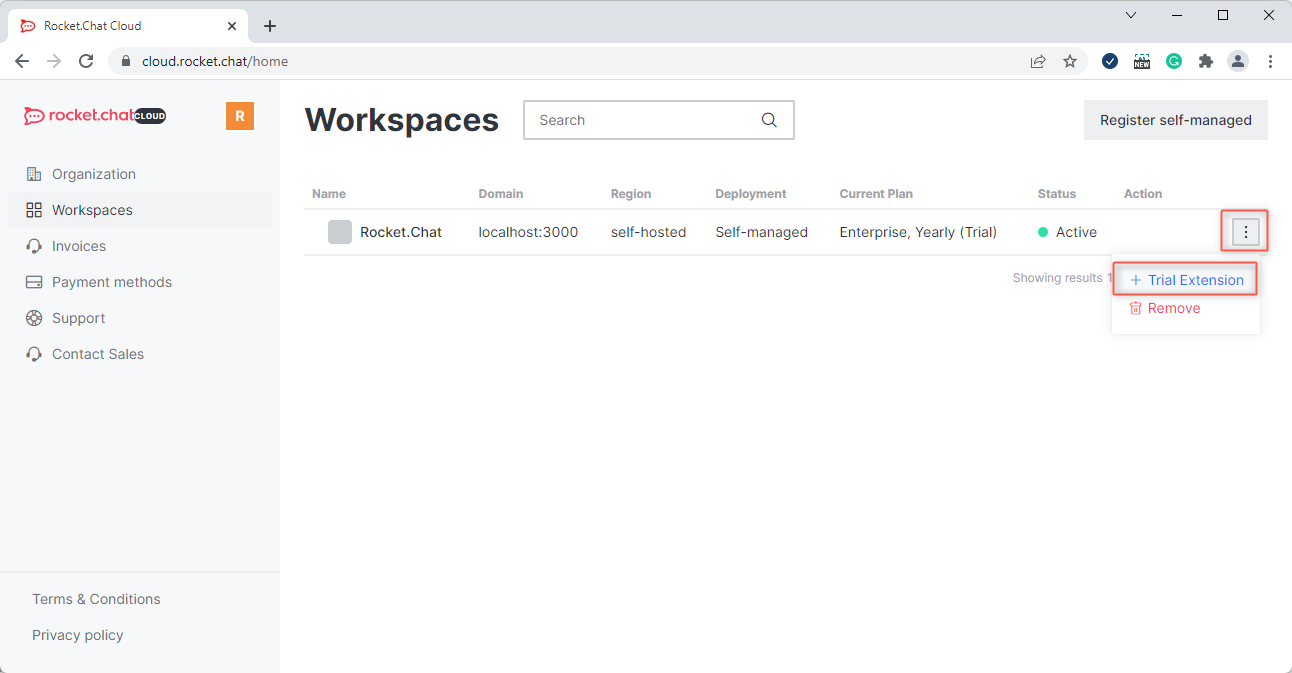Click the padlock site info icon

coord(125,61)
